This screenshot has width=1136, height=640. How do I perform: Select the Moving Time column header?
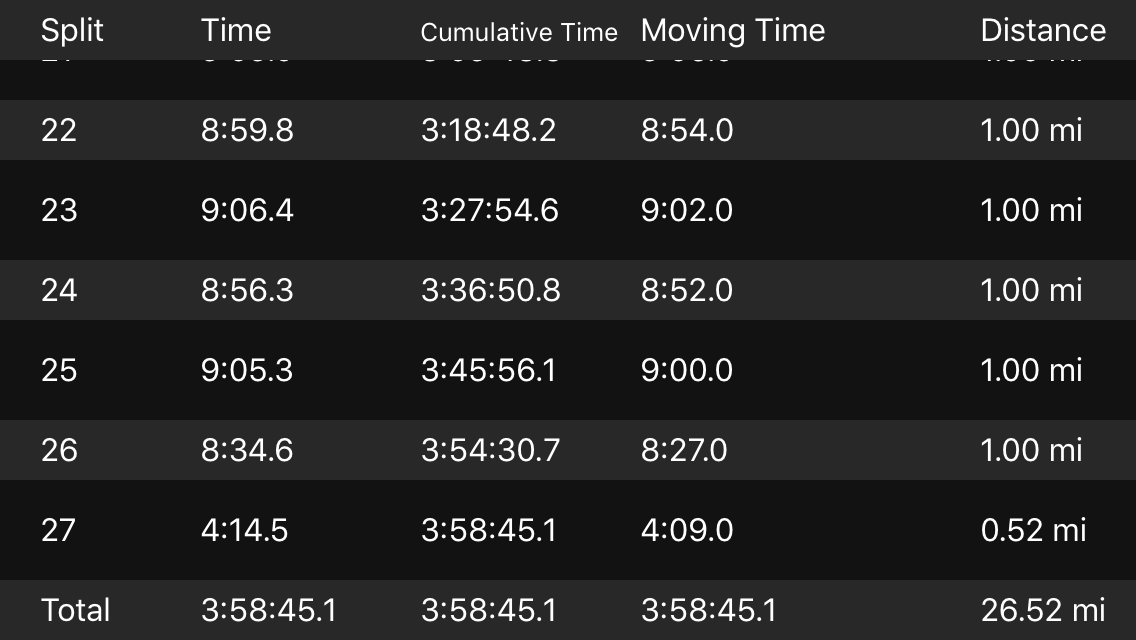(x=732, y=31)
